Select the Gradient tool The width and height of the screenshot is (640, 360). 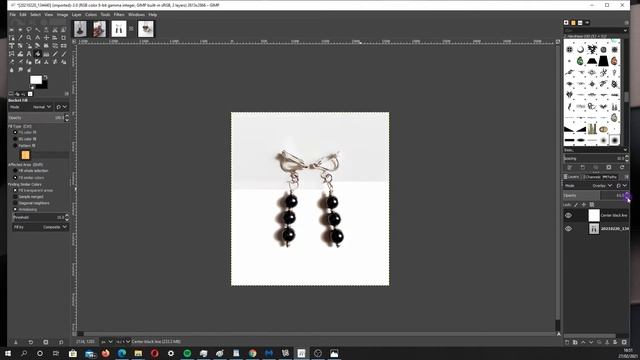(x=46, y=53)
